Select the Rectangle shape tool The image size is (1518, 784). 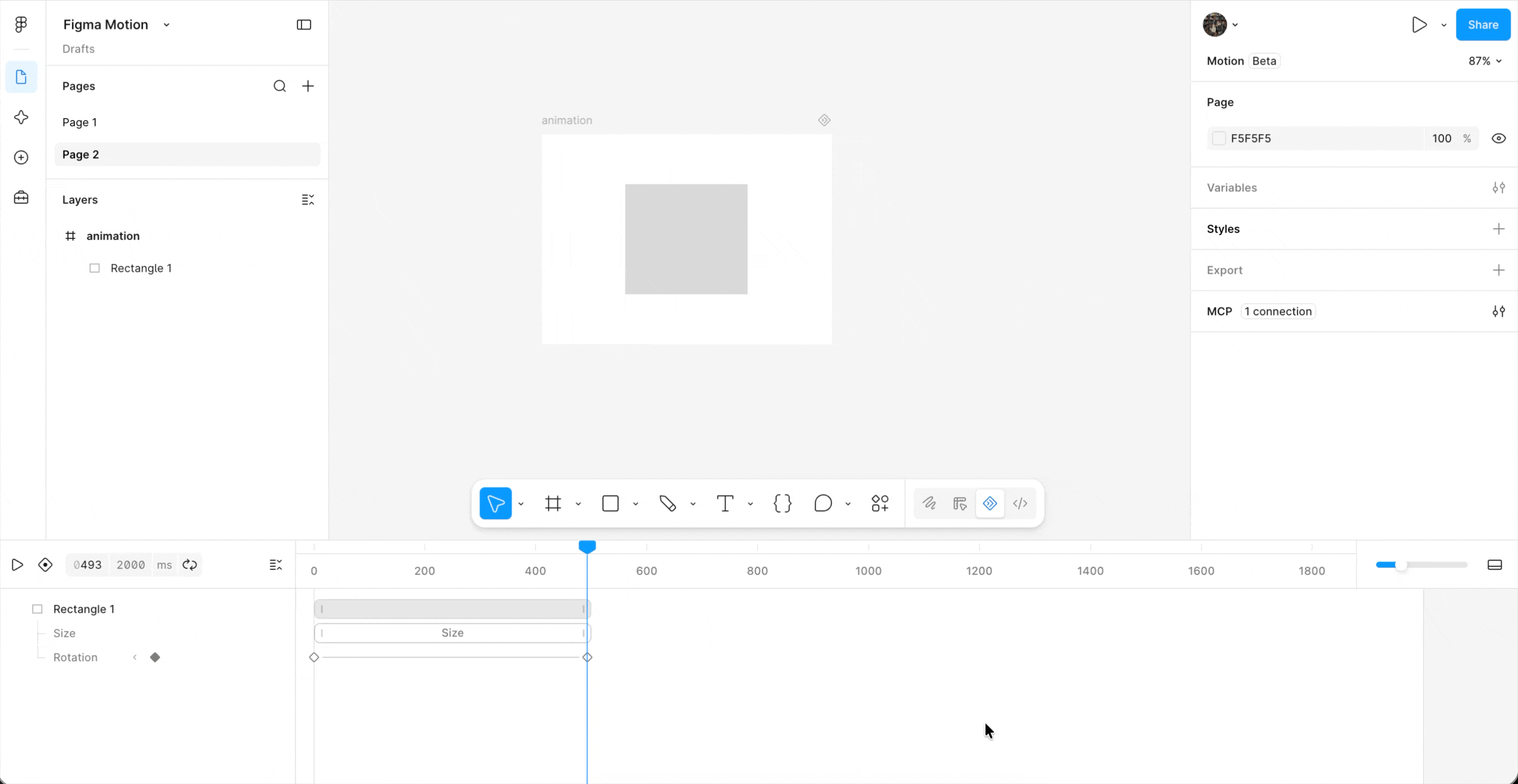point(611,504)
